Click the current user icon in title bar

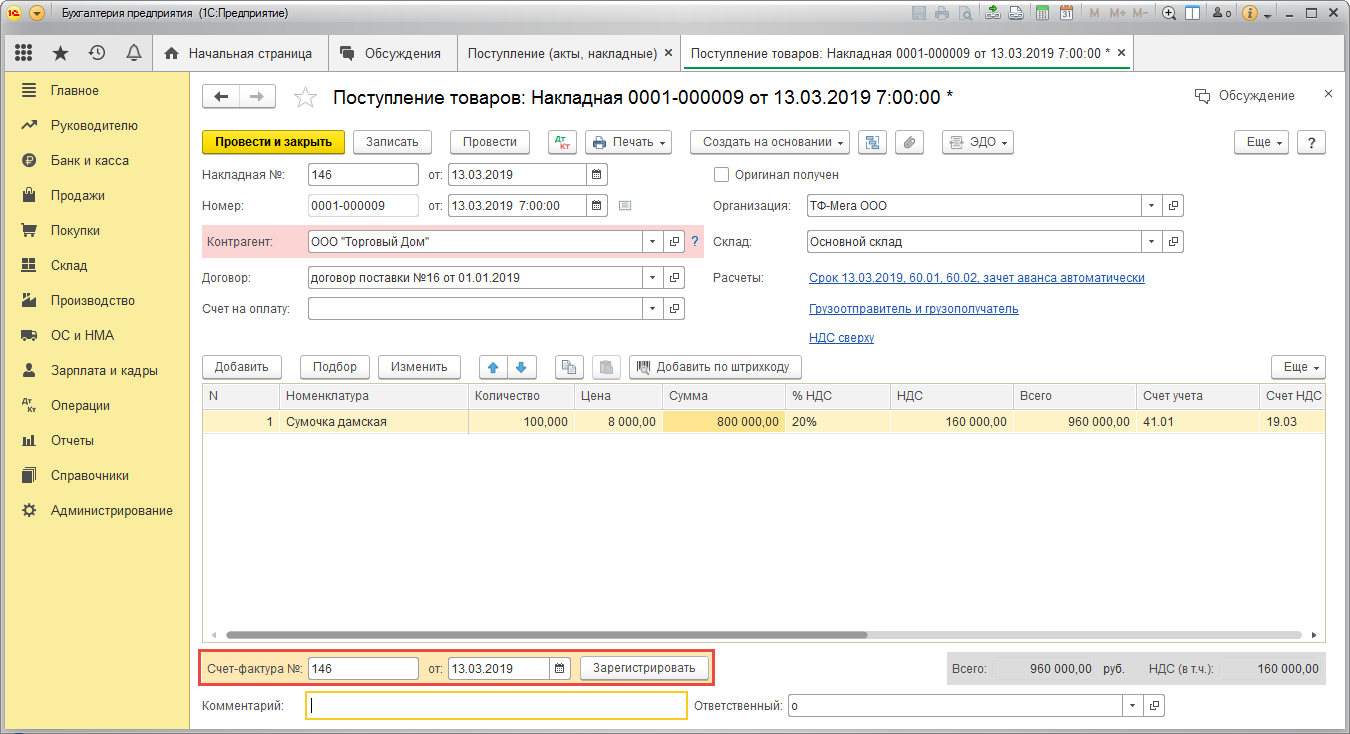[1221, 13]
